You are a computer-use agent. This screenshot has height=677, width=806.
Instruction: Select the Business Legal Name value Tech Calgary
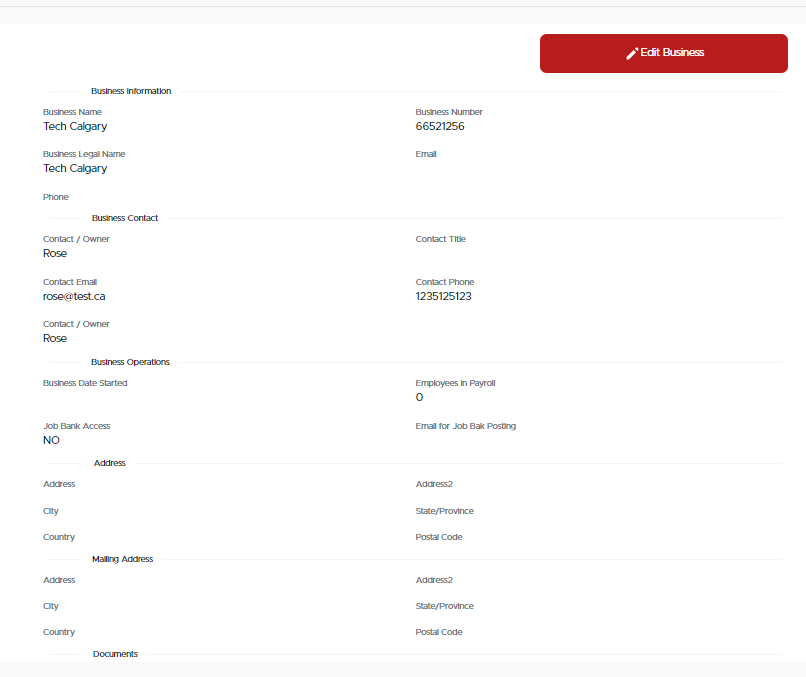75,169
